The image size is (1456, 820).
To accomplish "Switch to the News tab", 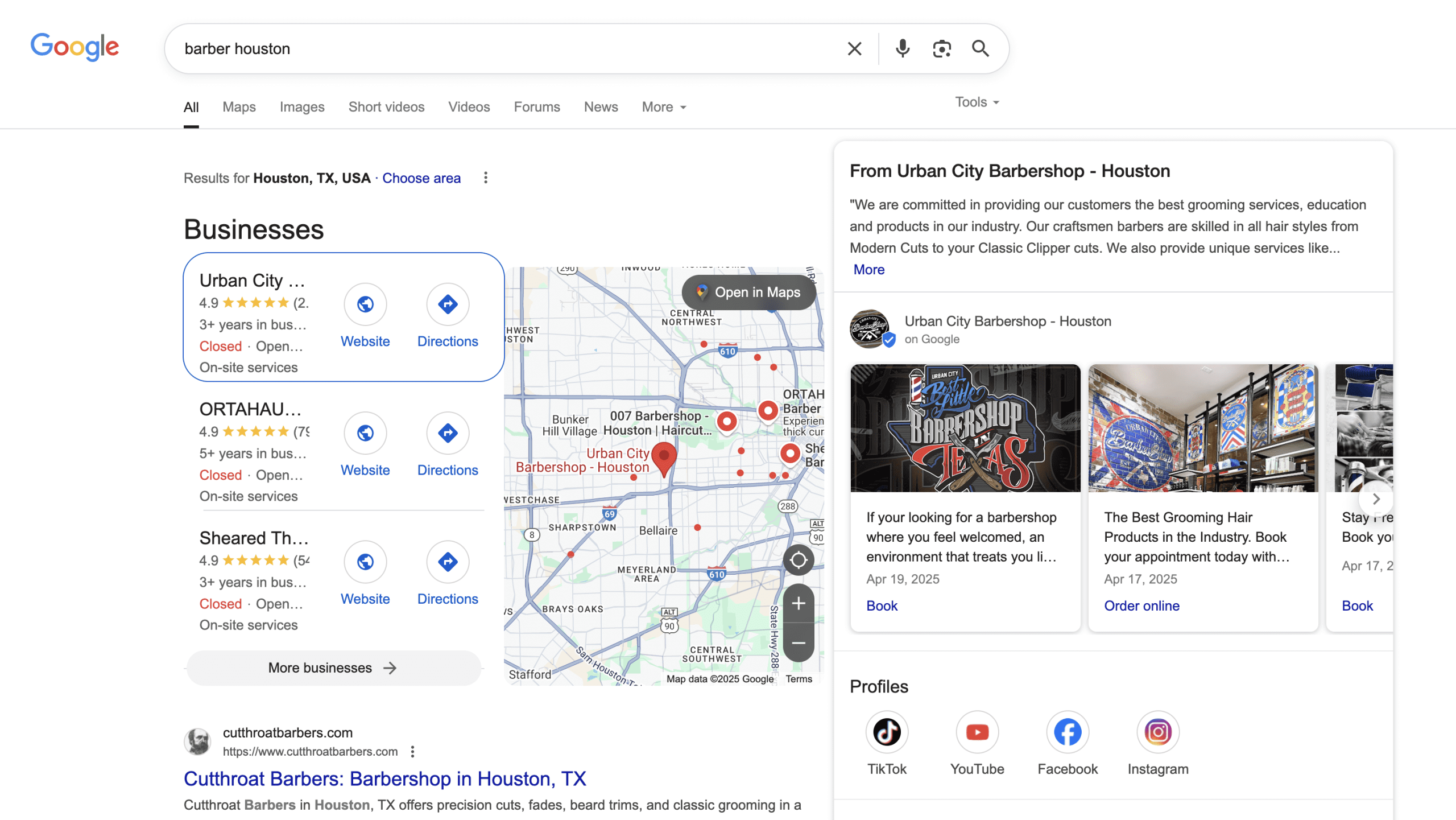I will point(601,107).
